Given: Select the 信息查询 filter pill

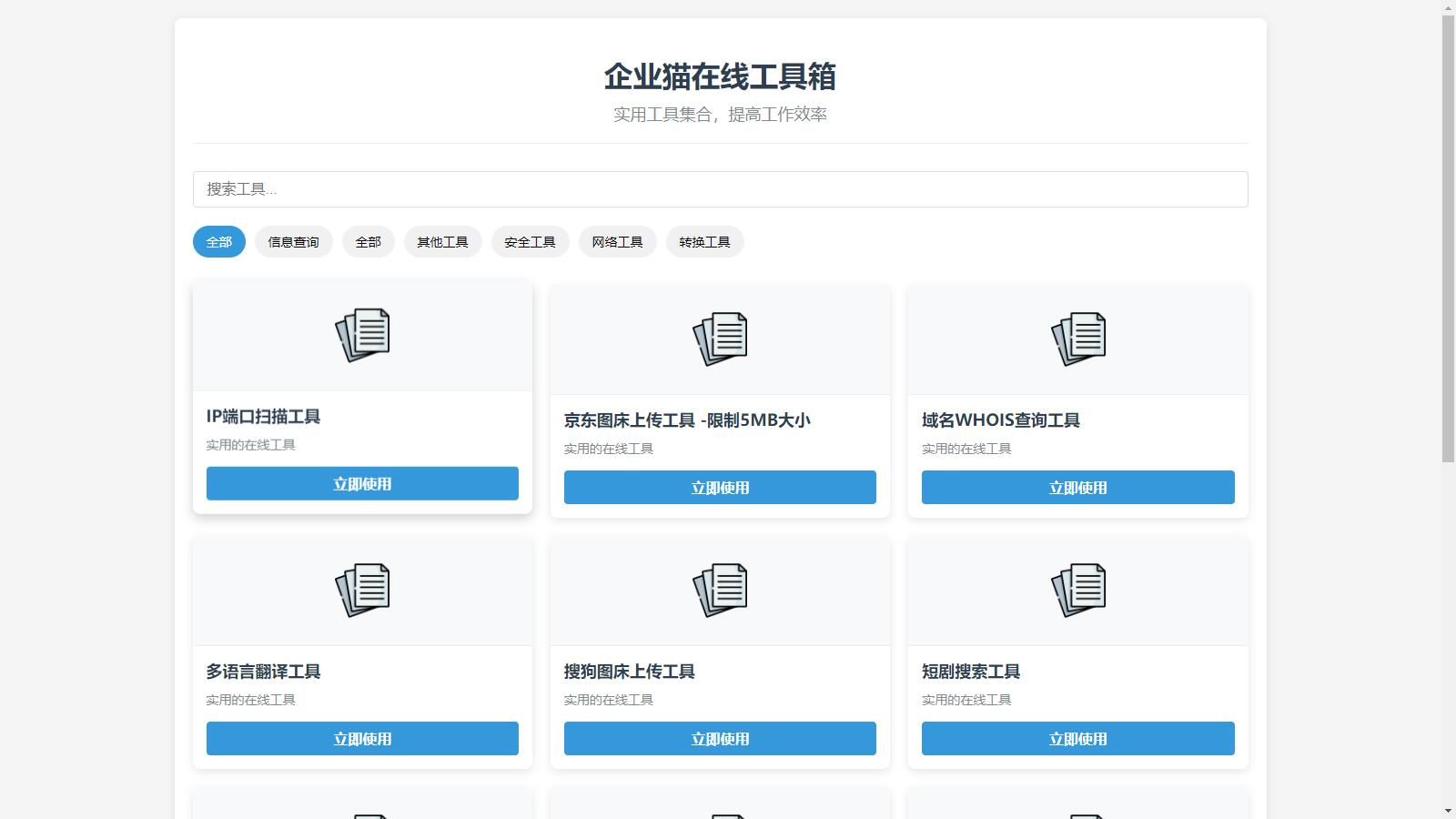Looking at the screenshot, I should point(293,241).
